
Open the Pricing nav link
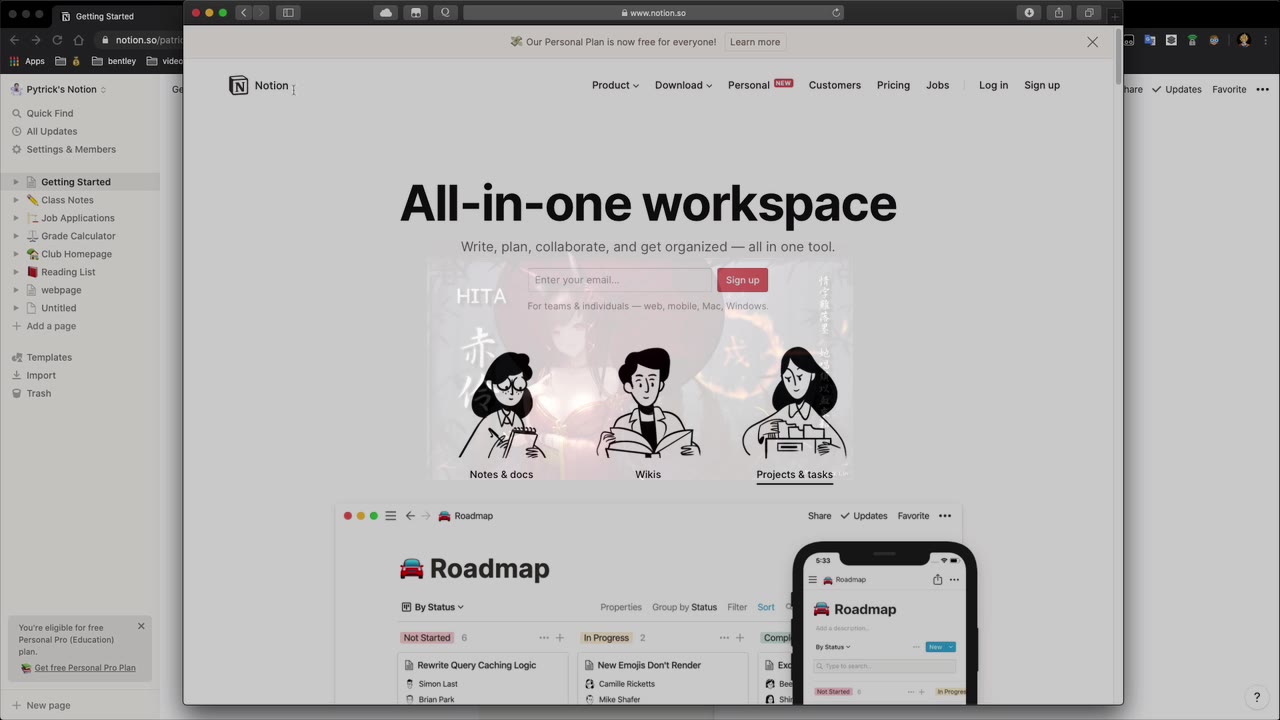pos(893,85)
